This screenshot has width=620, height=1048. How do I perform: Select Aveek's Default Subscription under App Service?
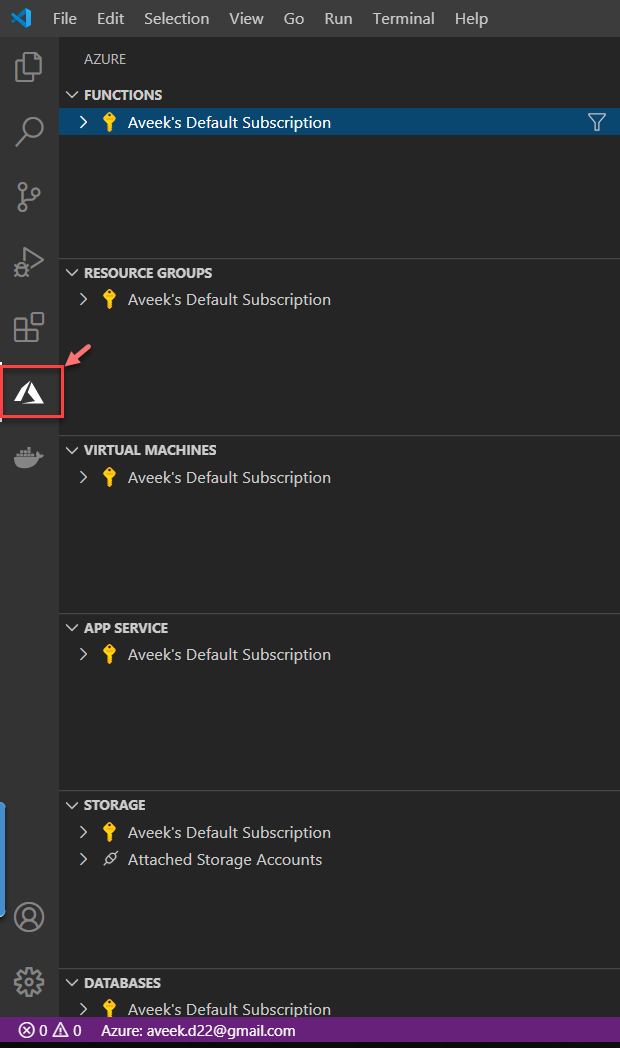click(229, 655)
